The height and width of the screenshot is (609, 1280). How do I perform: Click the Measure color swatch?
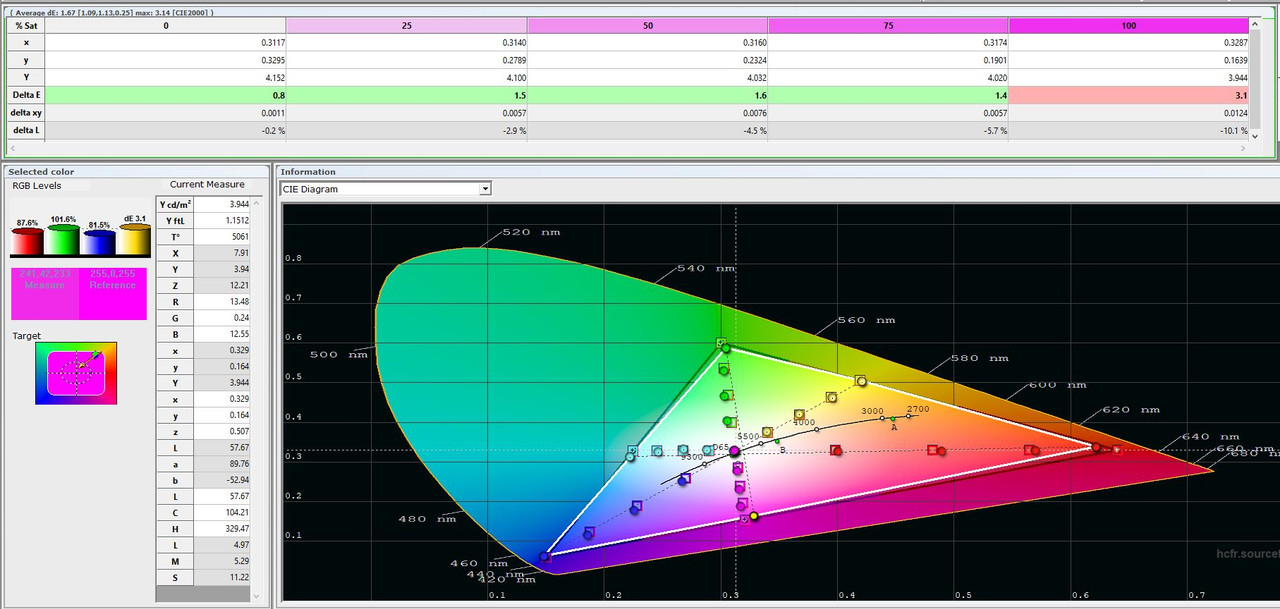[x=45, y=293]
